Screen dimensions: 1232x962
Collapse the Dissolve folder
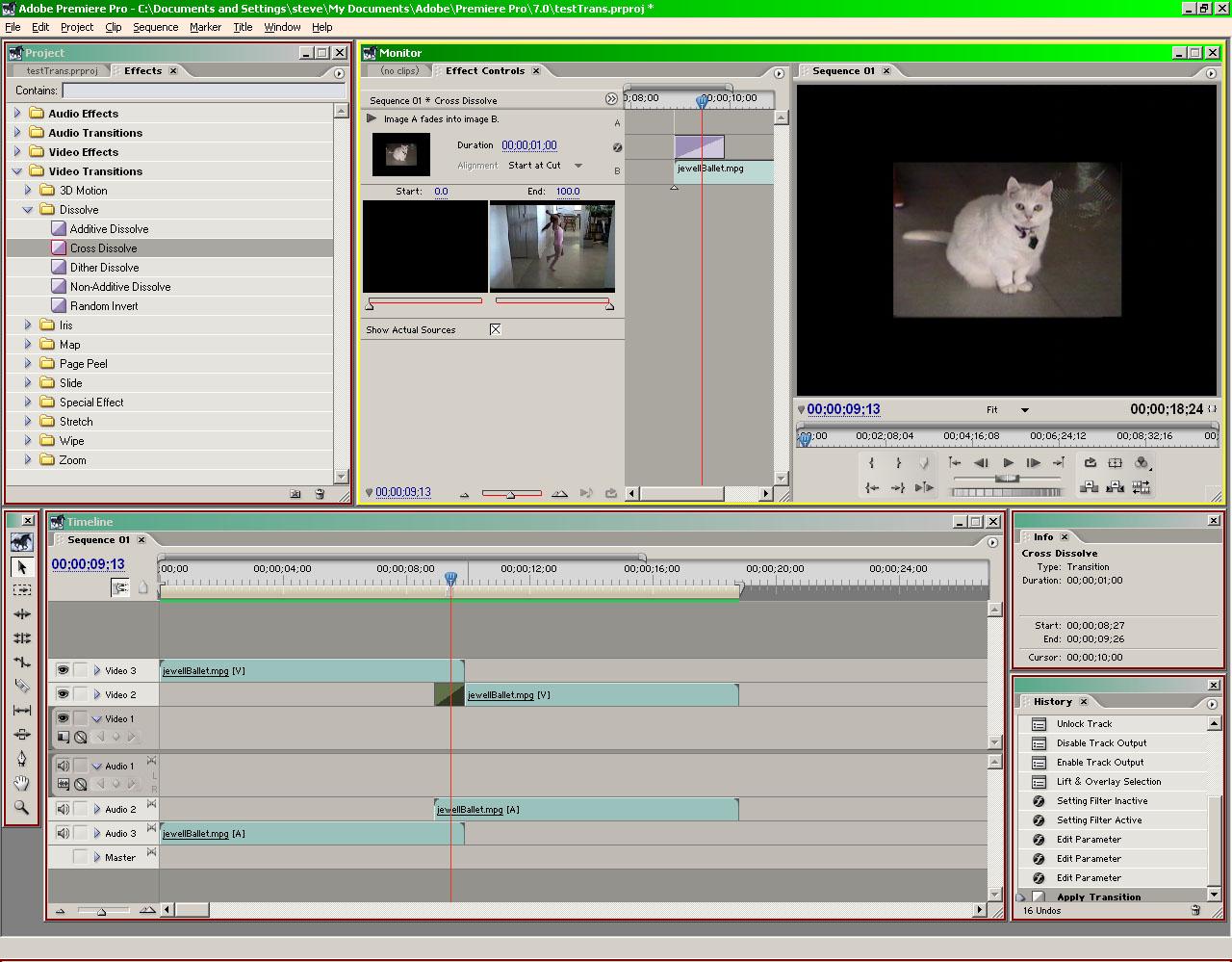(x=28, y=210)
